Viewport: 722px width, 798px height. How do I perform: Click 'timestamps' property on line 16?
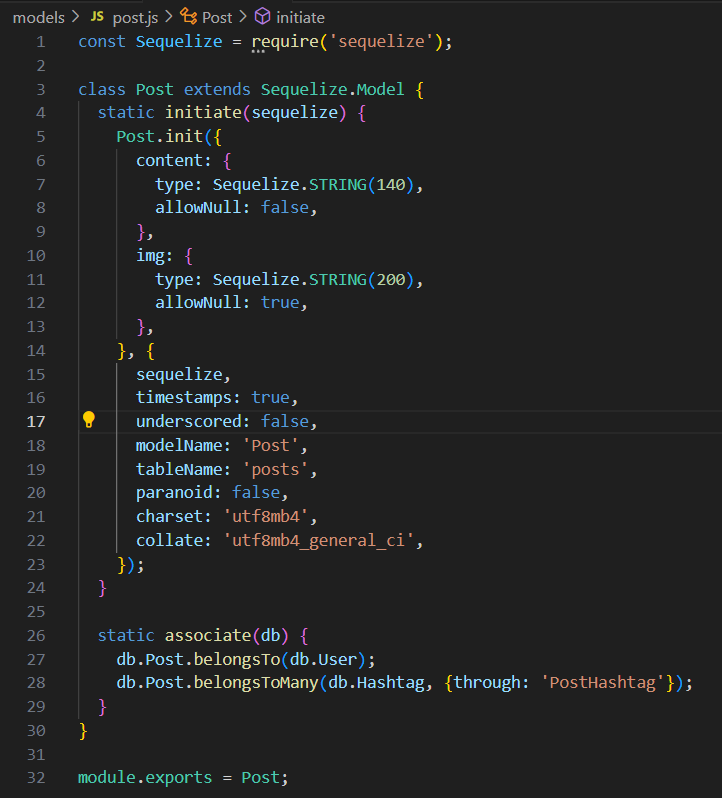click(x=184, y=397)
